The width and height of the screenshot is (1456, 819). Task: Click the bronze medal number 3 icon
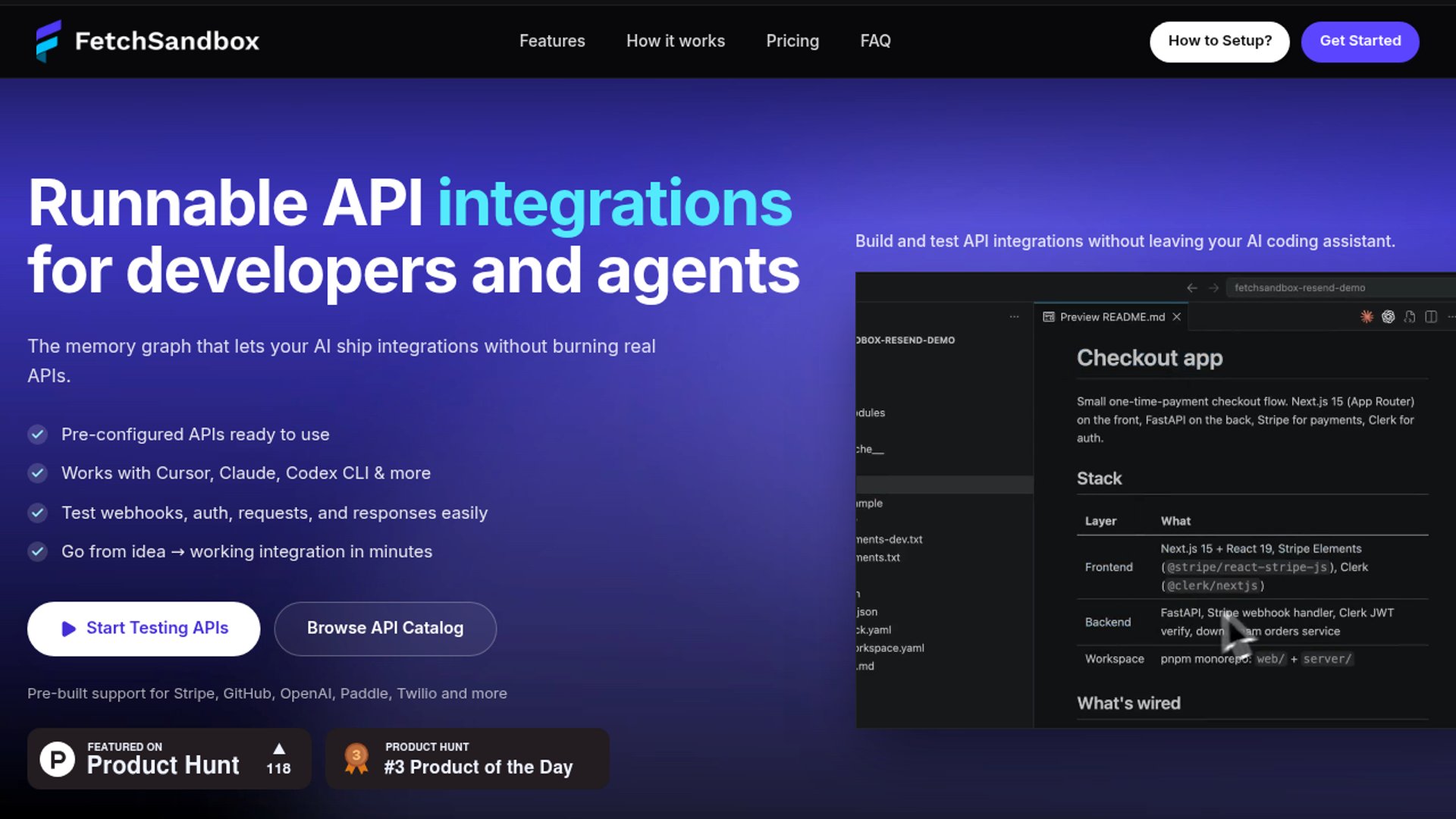tap(356, 758)
